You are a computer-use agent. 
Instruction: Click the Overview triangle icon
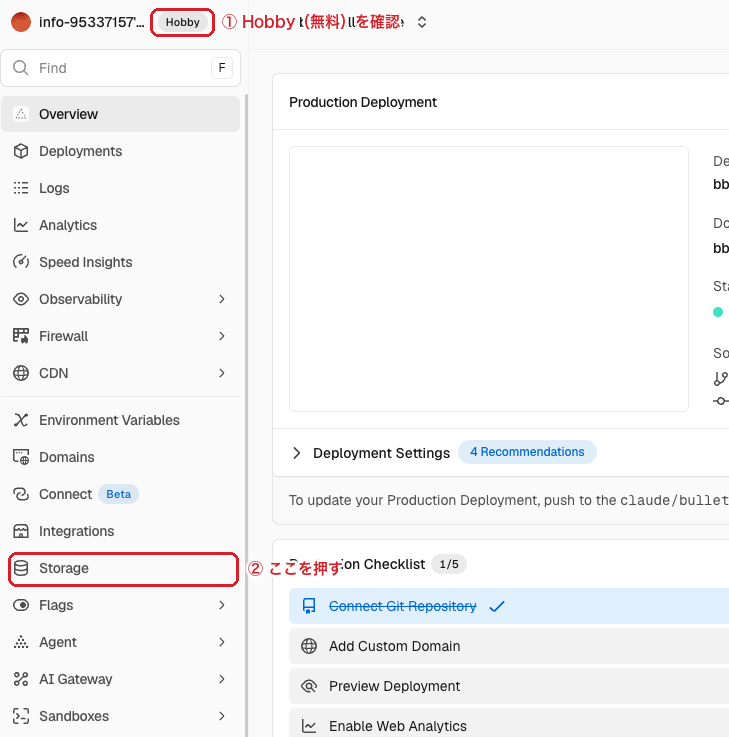21,114
